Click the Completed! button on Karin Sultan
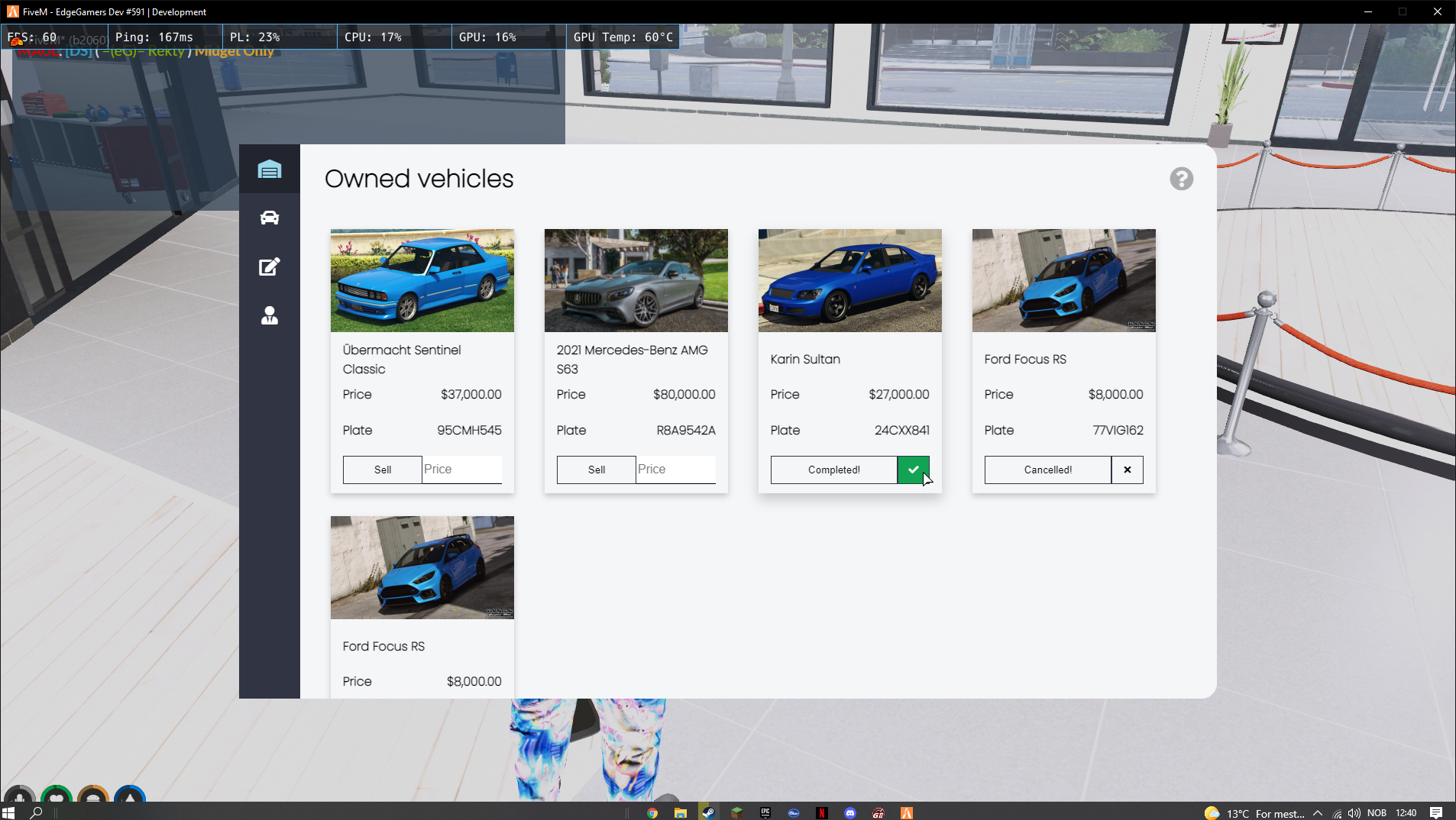The width and height of the screenshot is (1456, 820). [x=834, y=470]
